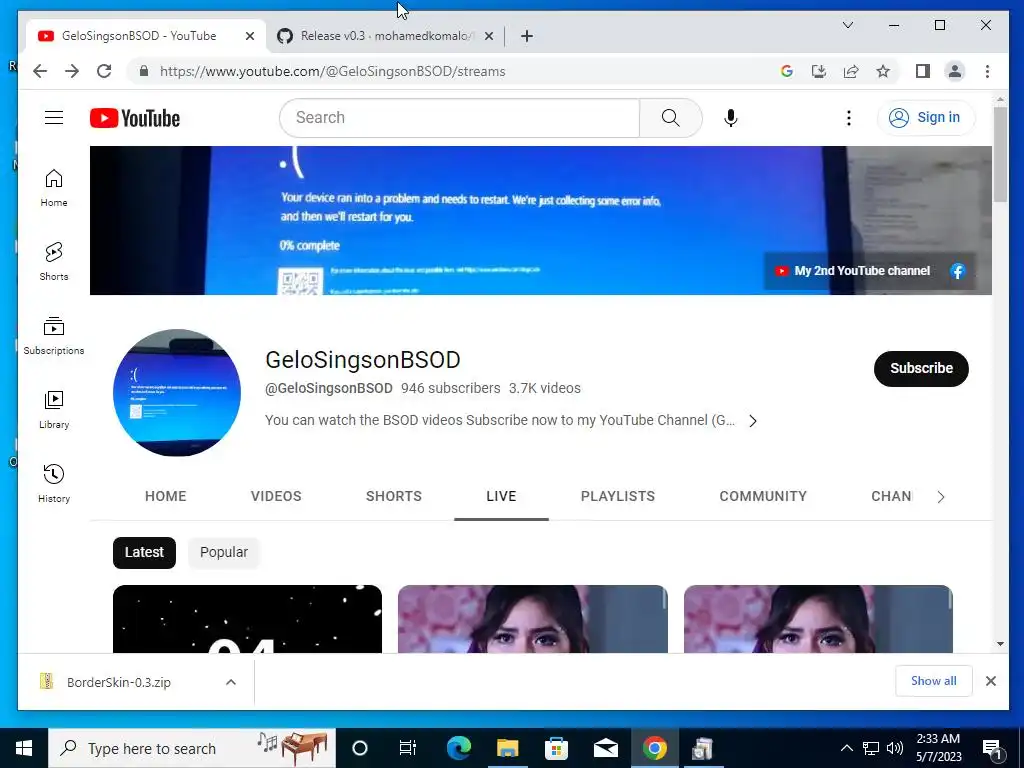
Task: Open Library in YouTube sidebar
Action: [54, 409]
